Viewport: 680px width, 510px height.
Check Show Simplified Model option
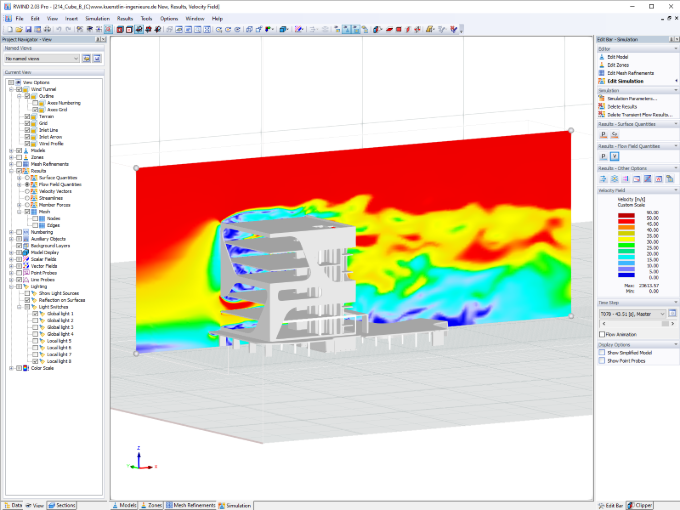[x=602, y=353]
